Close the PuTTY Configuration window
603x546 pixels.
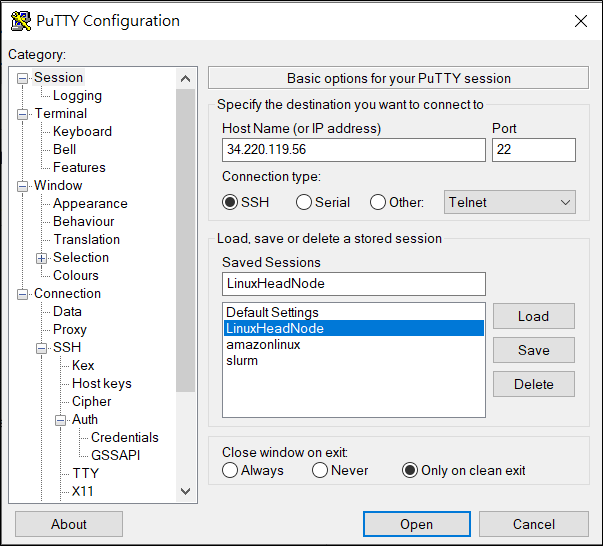click(580, 21)
